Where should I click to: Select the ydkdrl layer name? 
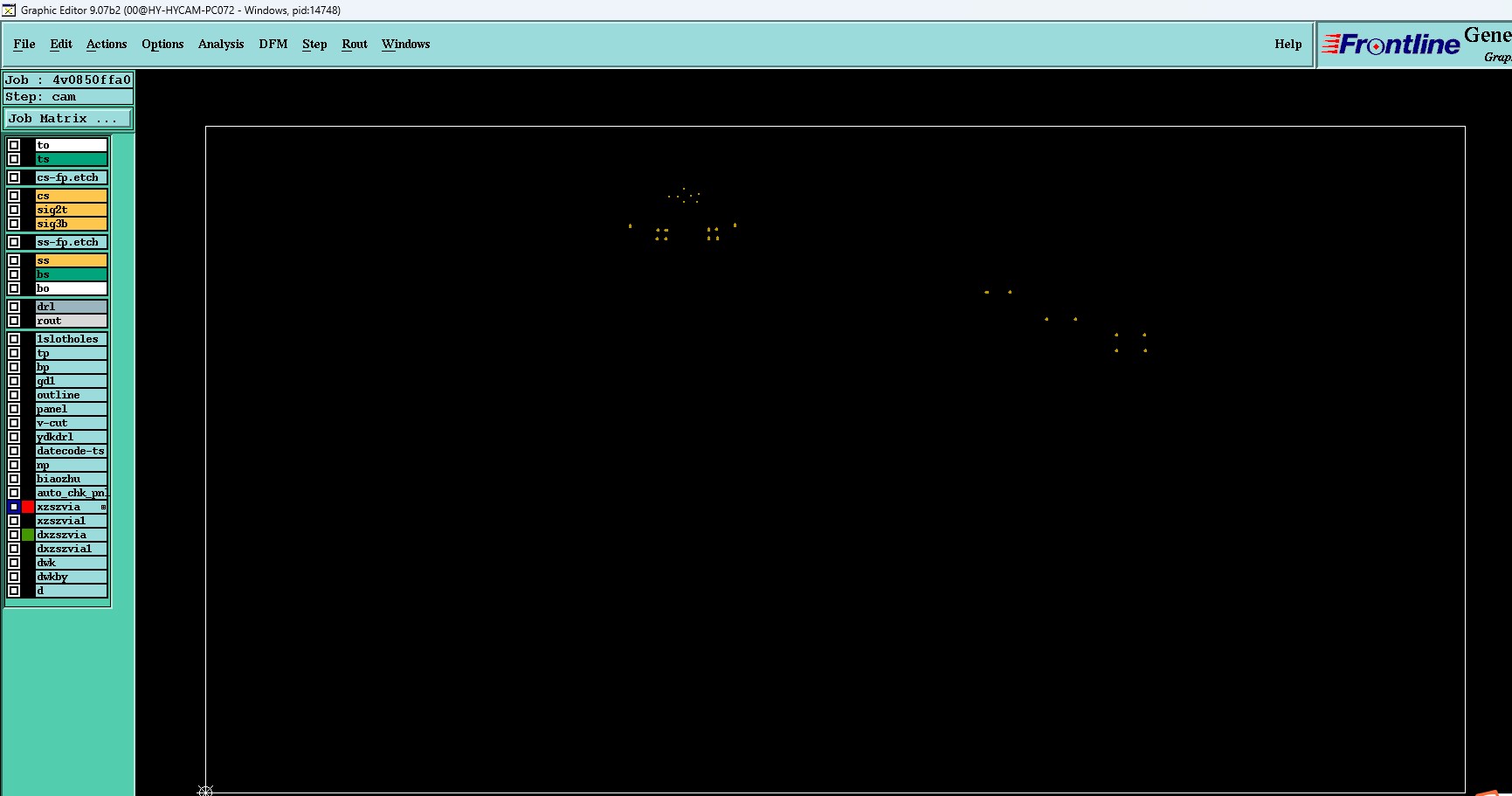point(72,437)
